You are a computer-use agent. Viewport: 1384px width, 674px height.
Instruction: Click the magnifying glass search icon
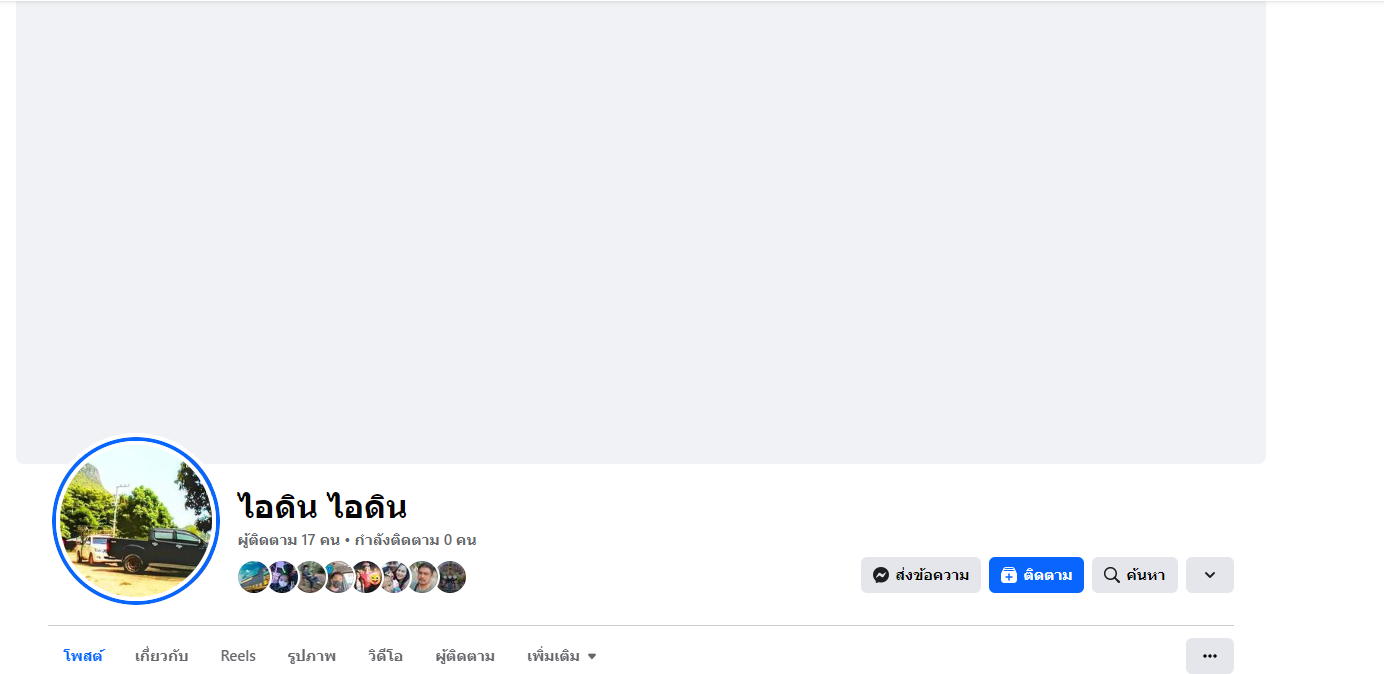pos(1111,575)
